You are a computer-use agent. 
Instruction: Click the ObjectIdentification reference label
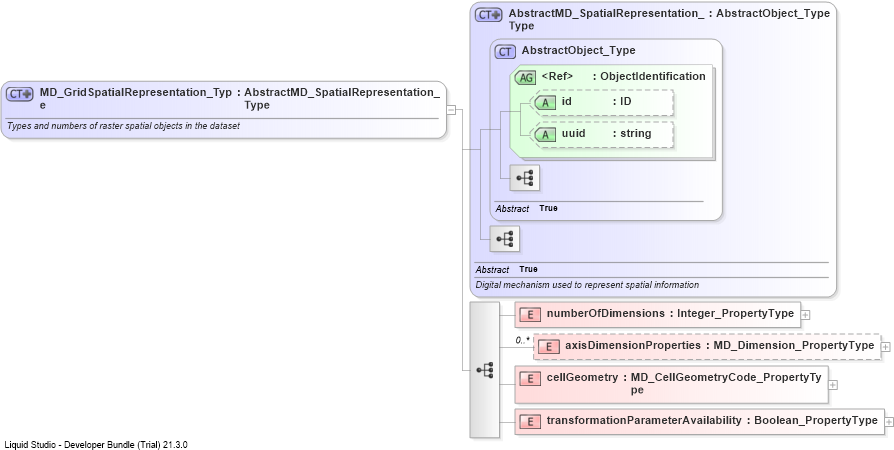coord(653,76)
